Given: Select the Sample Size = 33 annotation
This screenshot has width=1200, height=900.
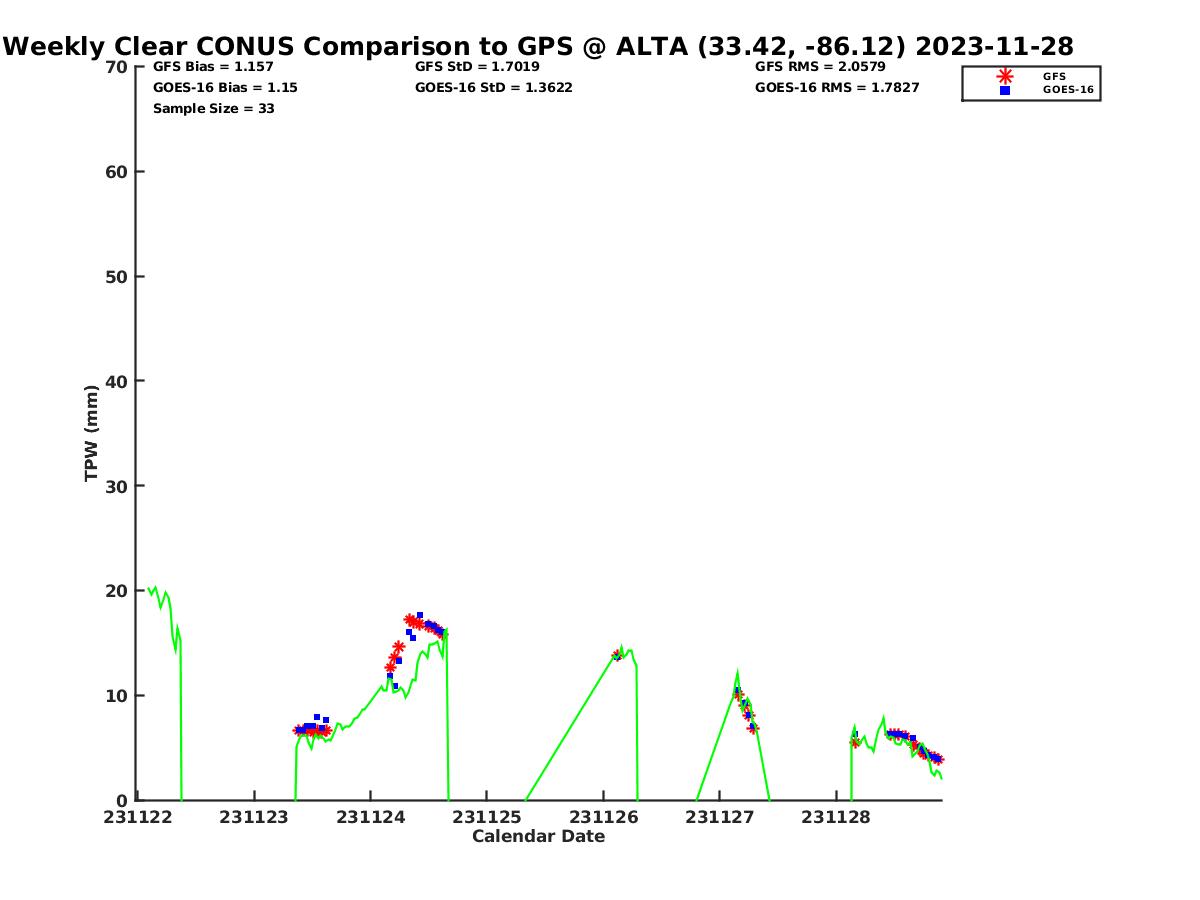Looking at the screenshot, I should 213,108.
